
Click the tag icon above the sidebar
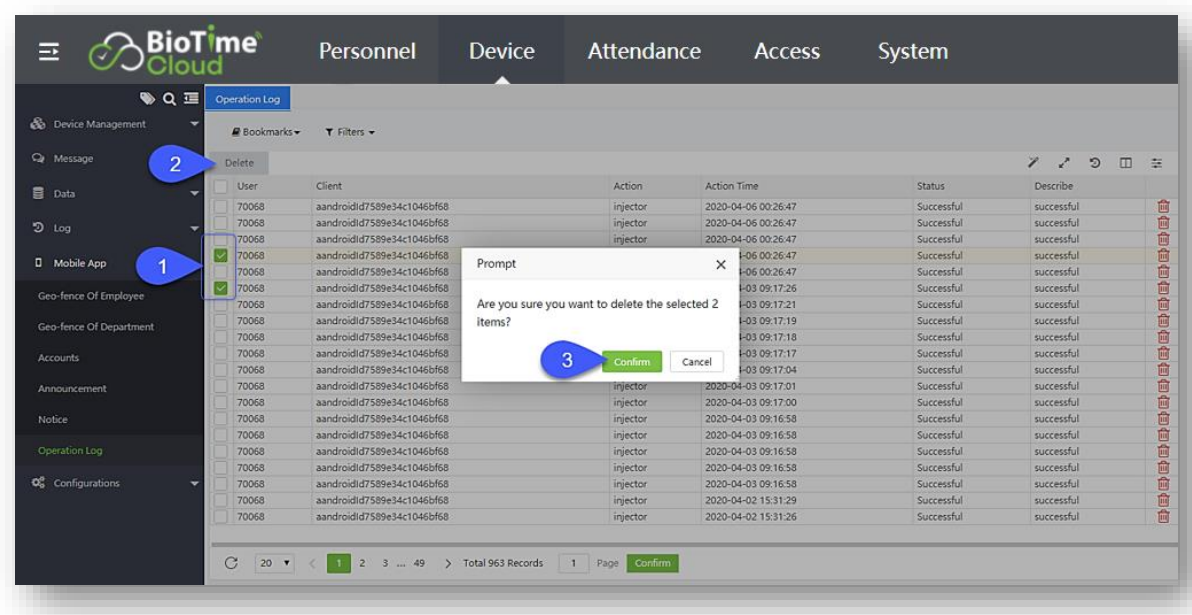point(148,98)
